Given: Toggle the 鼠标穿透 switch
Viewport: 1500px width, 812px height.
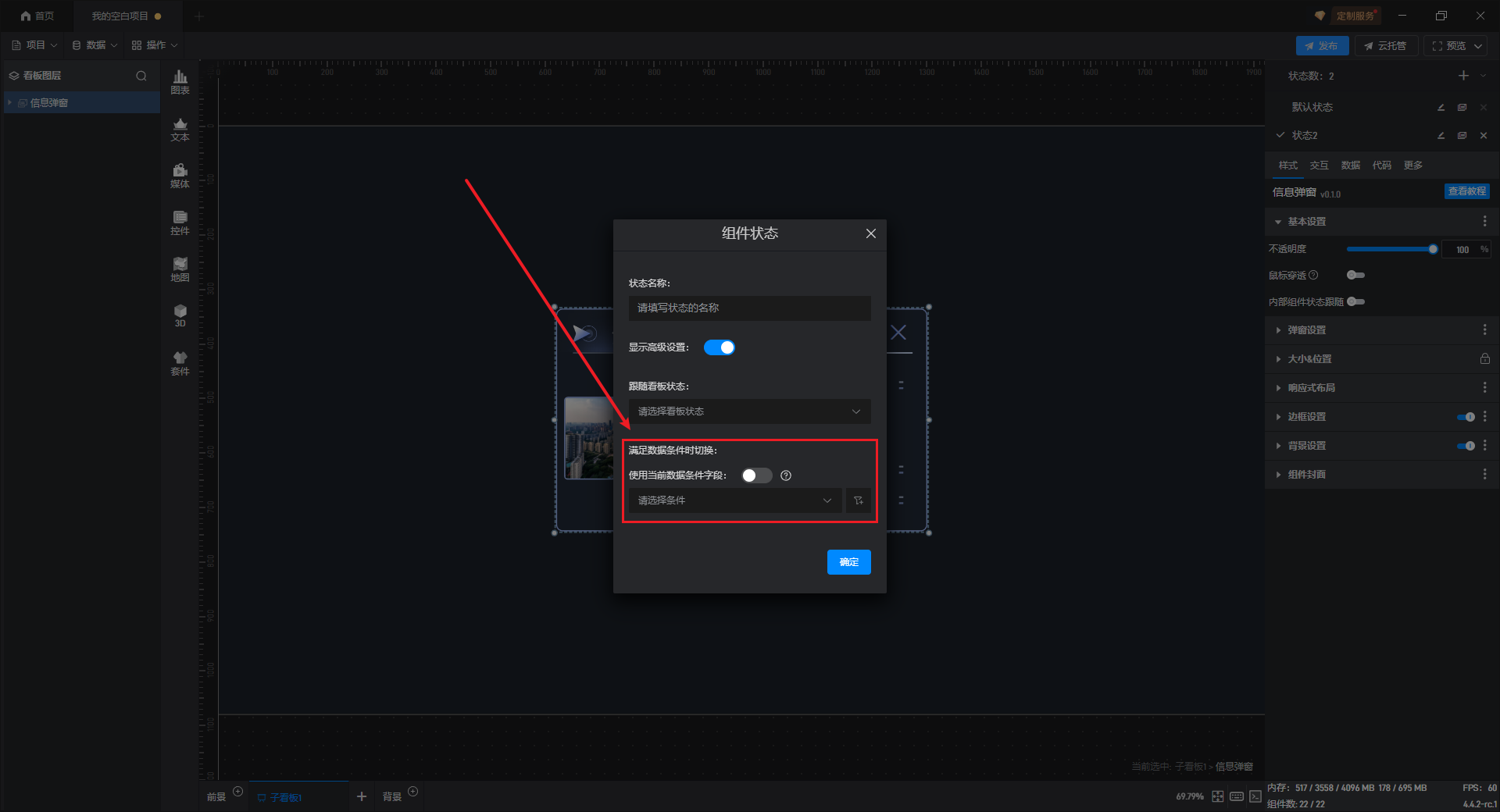Looking at the screenshot, I should point(1355,275).
